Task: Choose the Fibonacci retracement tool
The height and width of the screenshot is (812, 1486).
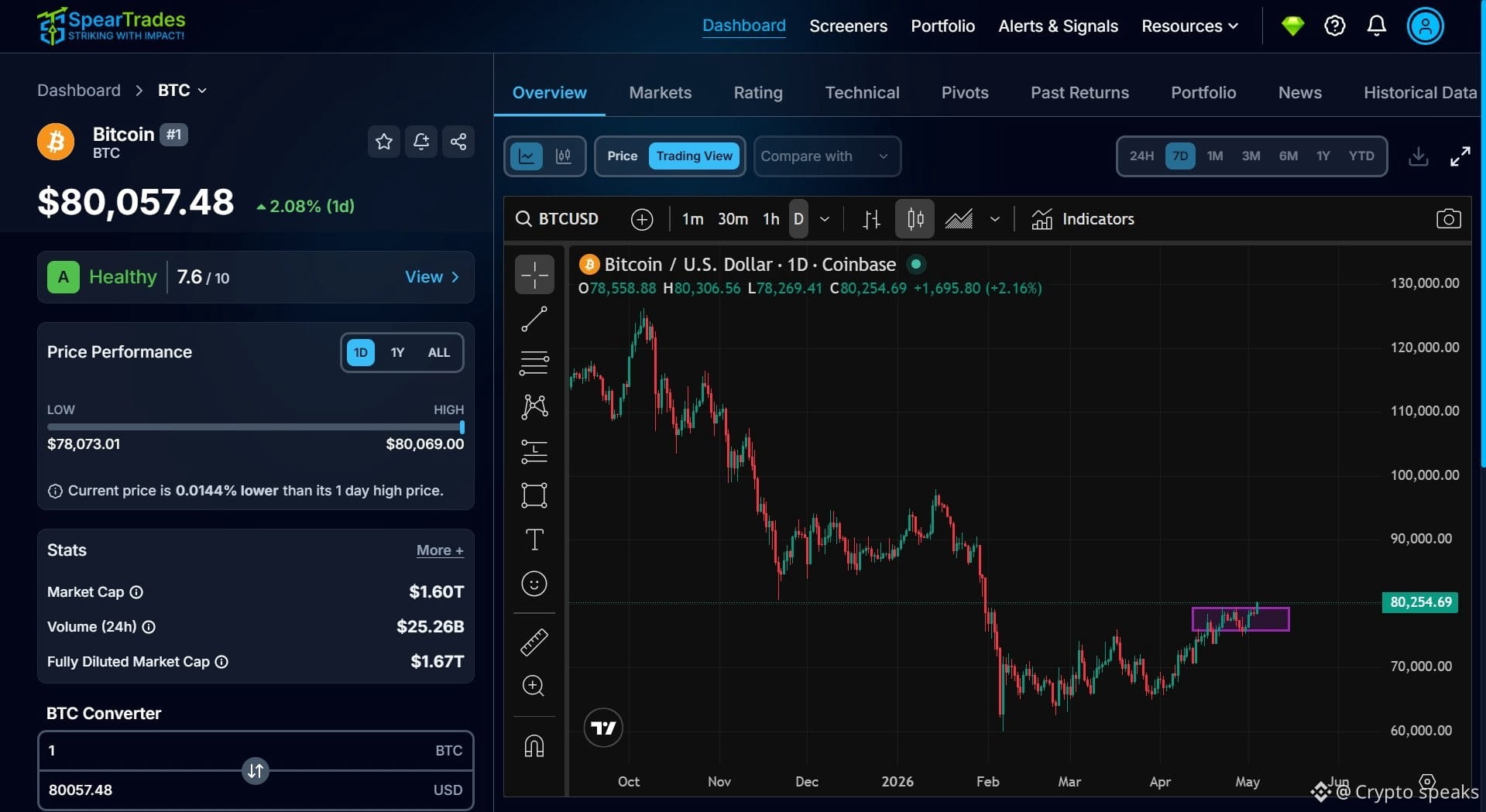Action: coord(534,363)
